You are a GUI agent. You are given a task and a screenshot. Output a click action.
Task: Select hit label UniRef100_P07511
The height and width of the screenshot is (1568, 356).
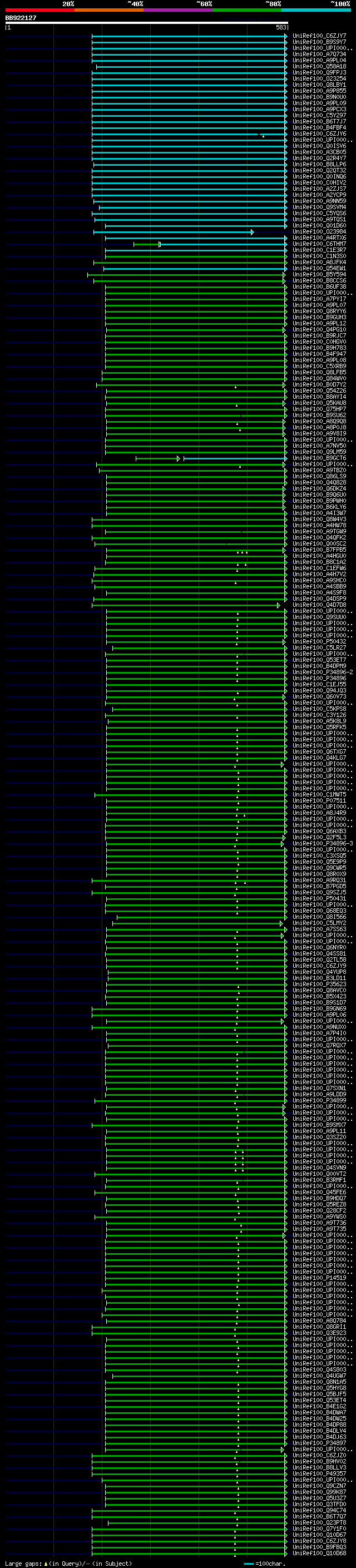[319, 801]
